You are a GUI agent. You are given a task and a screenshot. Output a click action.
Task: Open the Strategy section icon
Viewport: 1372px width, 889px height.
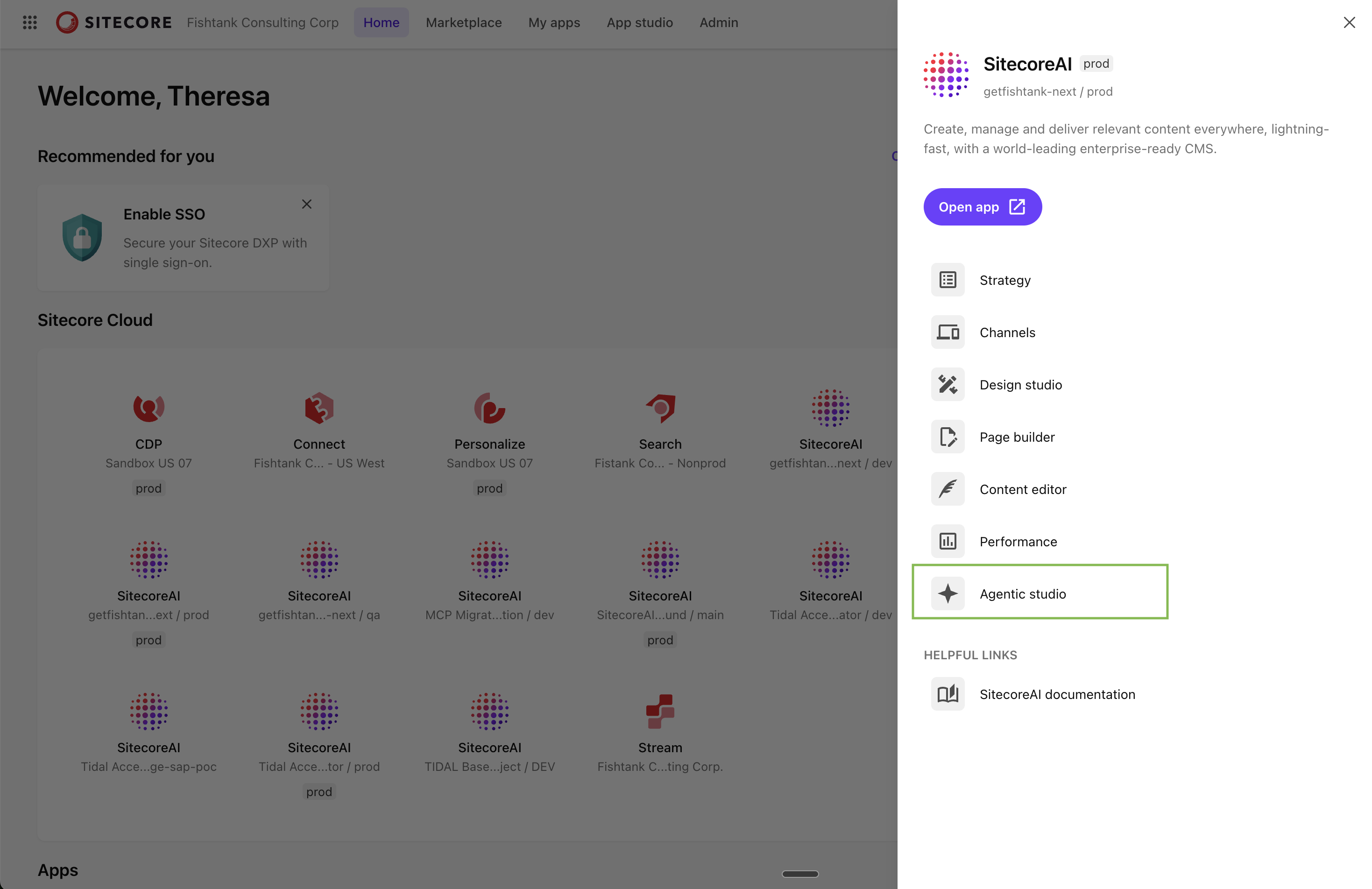pyautogui.click(x=947, y=280)
